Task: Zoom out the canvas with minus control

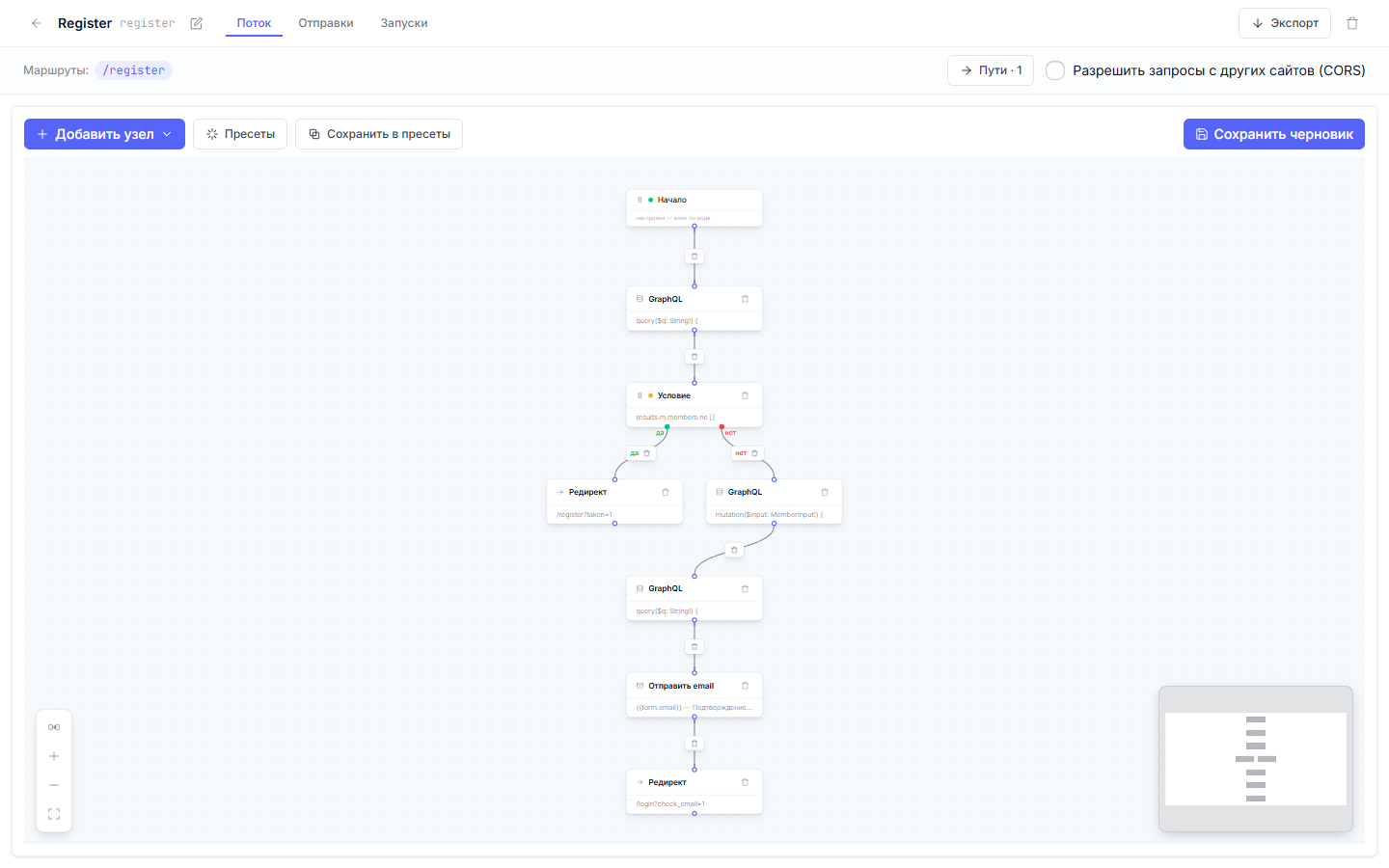Action: click(x=54, y=785)
